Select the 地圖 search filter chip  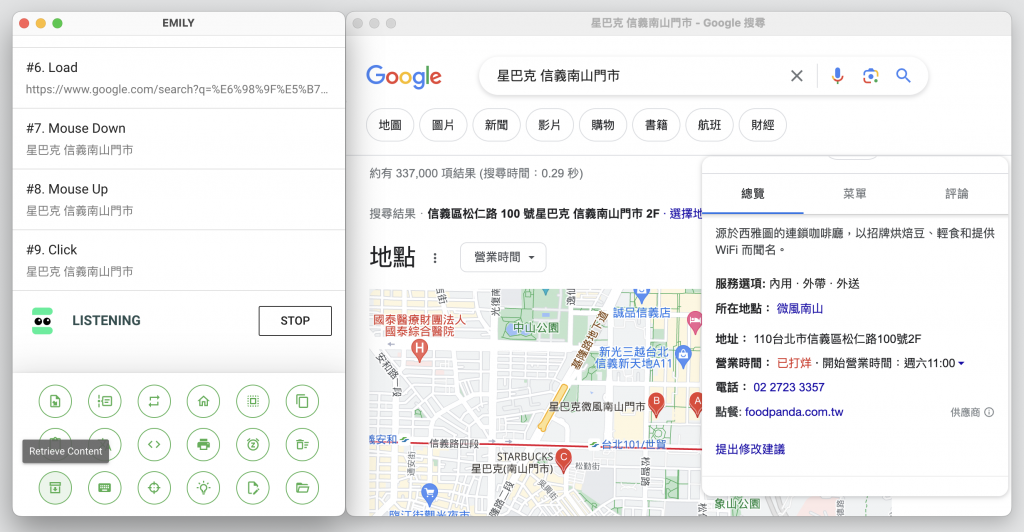[x=390, y=125]
